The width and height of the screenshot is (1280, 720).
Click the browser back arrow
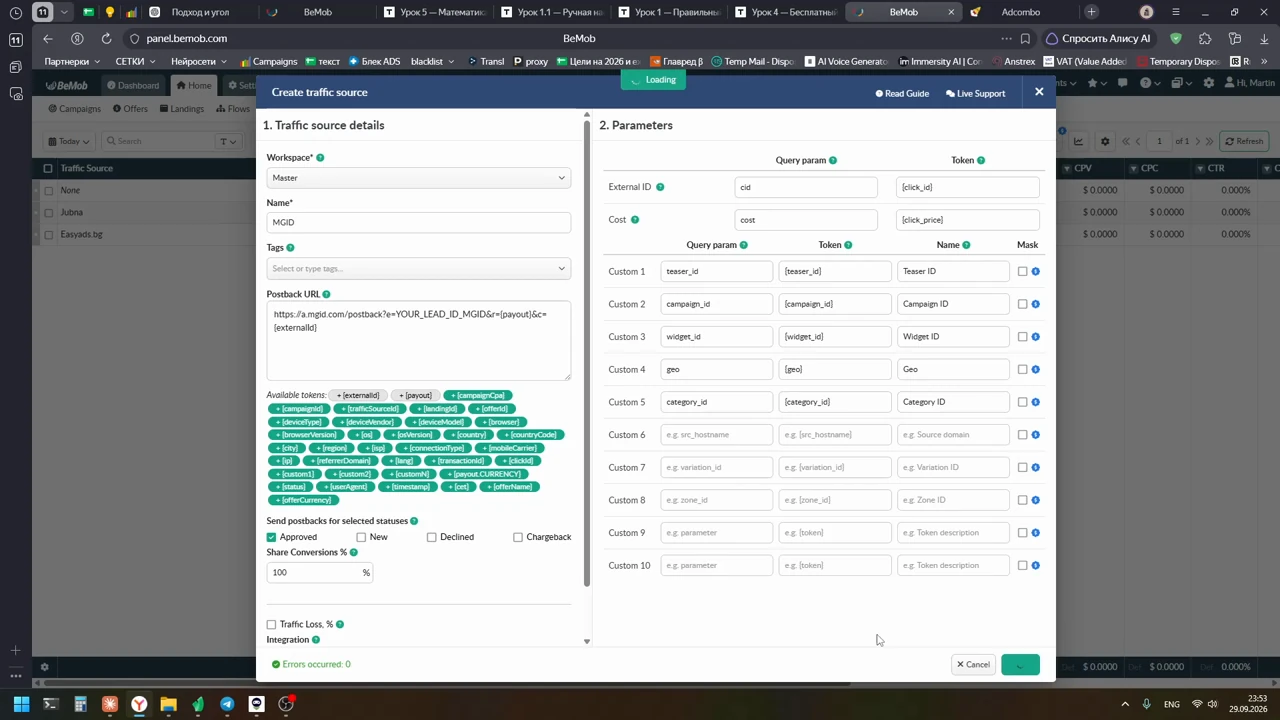pos(48,38)
